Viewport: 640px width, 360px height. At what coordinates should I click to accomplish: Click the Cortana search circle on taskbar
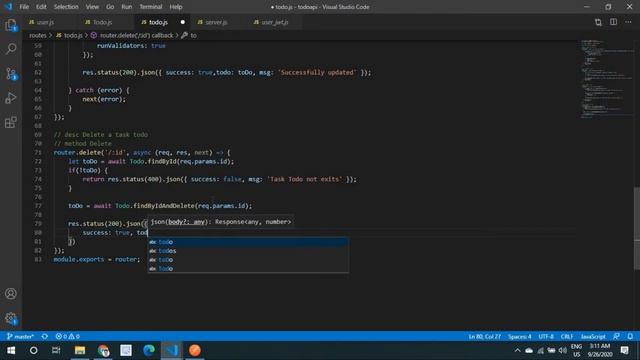(33, 350)
